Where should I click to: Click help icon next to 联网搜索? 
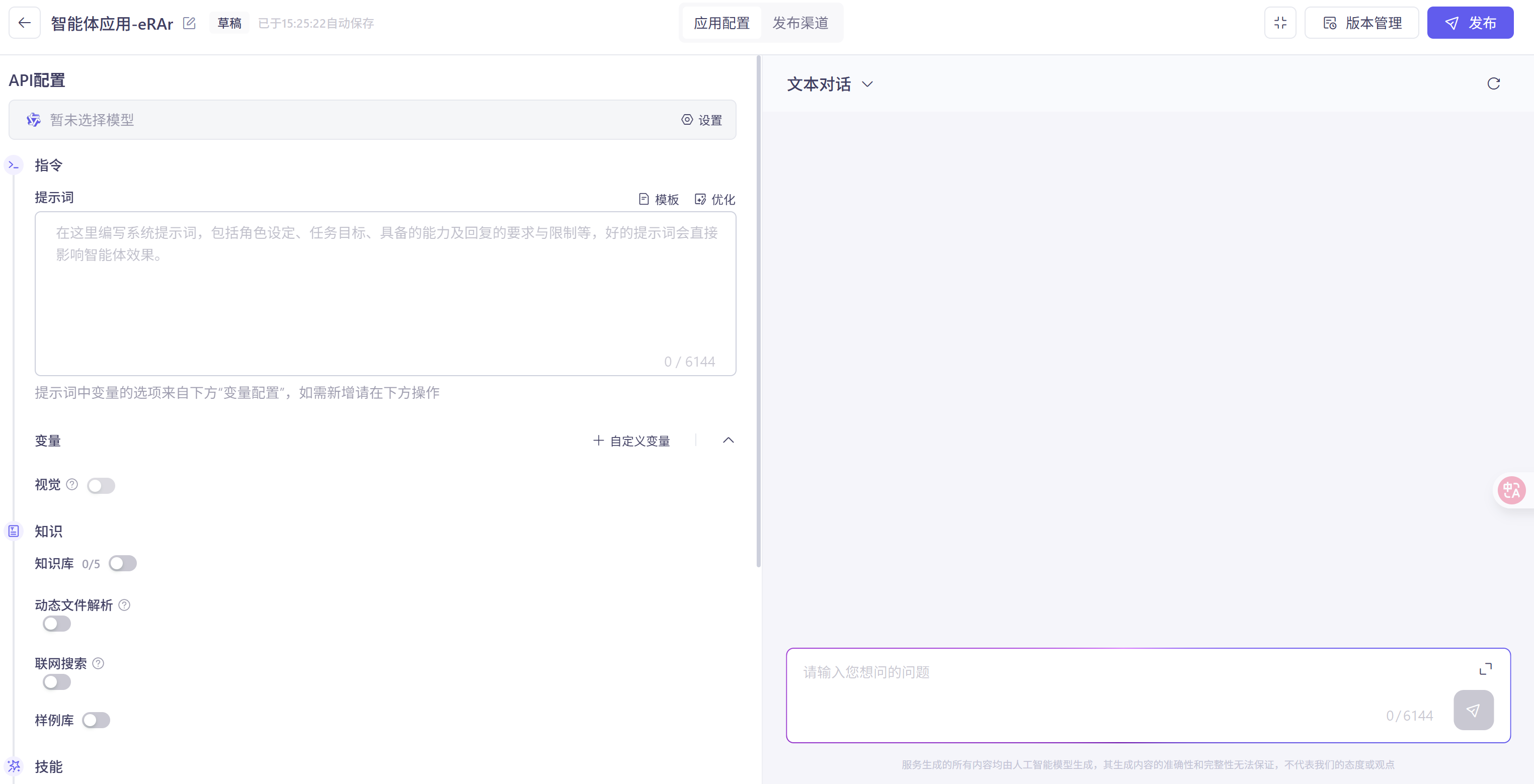pyautogui.click(x=98, y=663)
